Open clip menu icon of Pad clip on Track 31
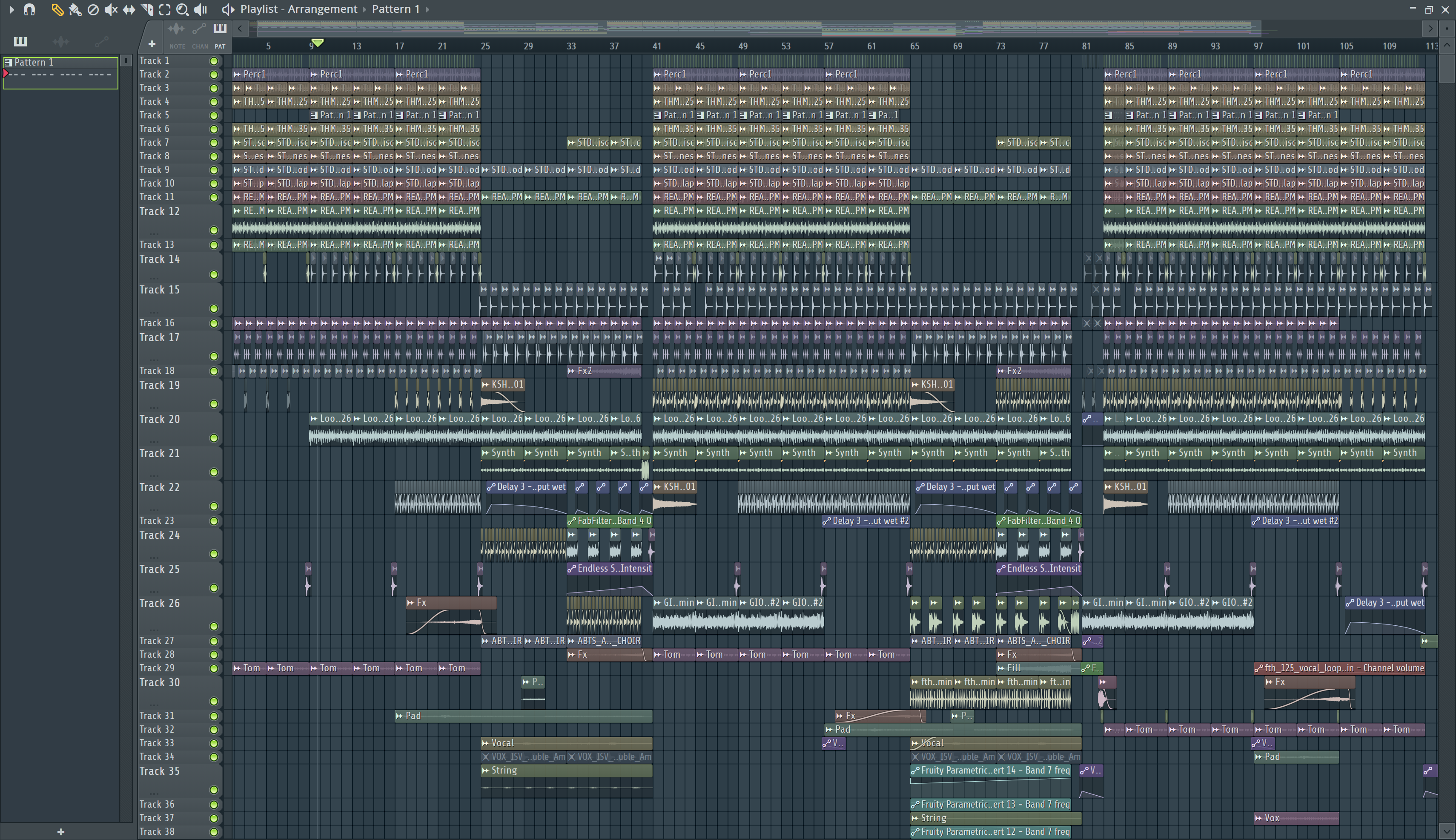1456x840 pixels. pos(399,716)
